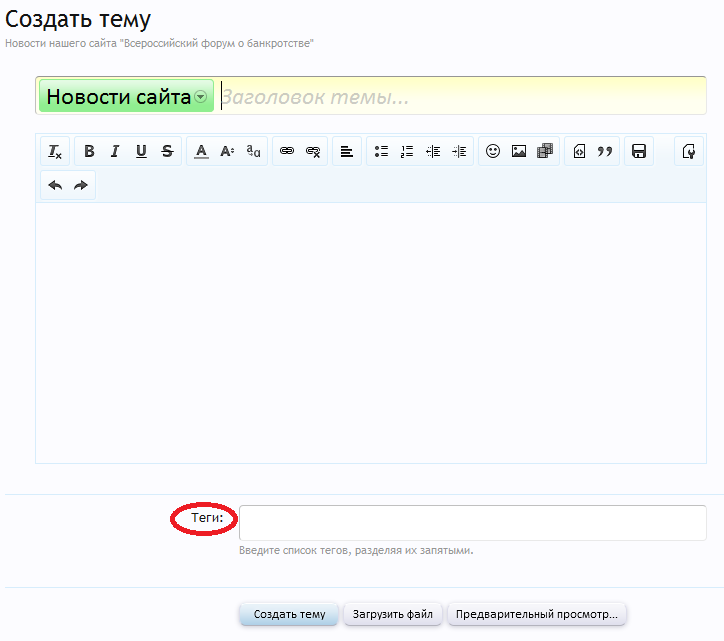Viewport: 724px width, 641px height.
Task: Insert a link with chain icon
Action: [287, 151]
